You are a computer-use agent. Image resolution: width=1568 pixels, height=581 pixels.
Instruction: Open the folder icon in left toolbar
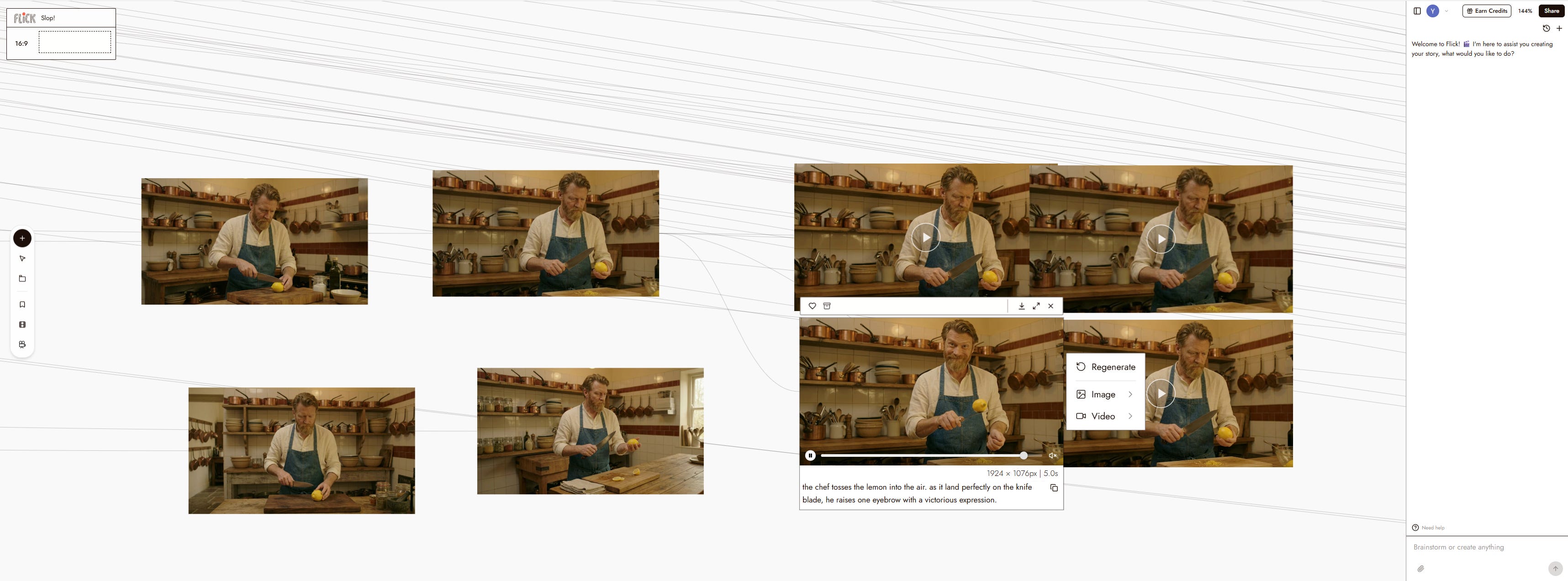[x=22, y=279]
